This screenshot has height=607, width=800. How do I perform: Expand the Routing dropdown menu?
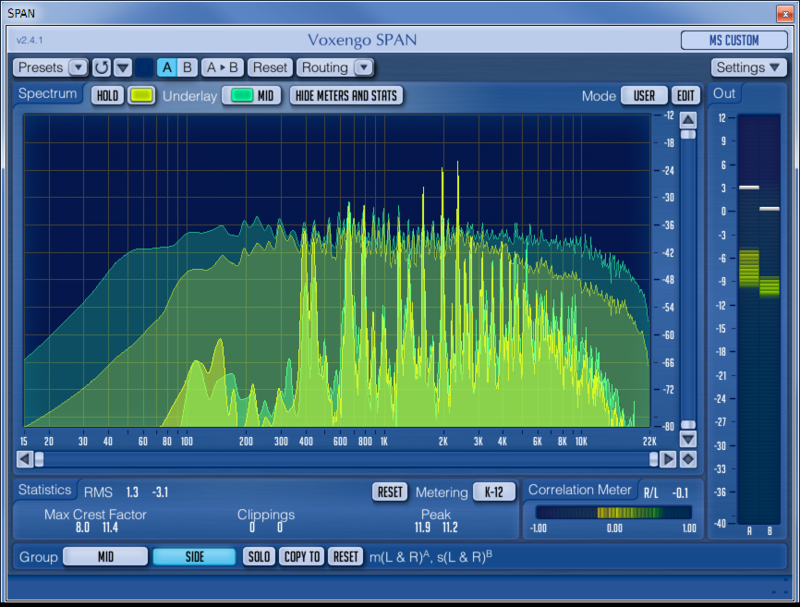335,67
